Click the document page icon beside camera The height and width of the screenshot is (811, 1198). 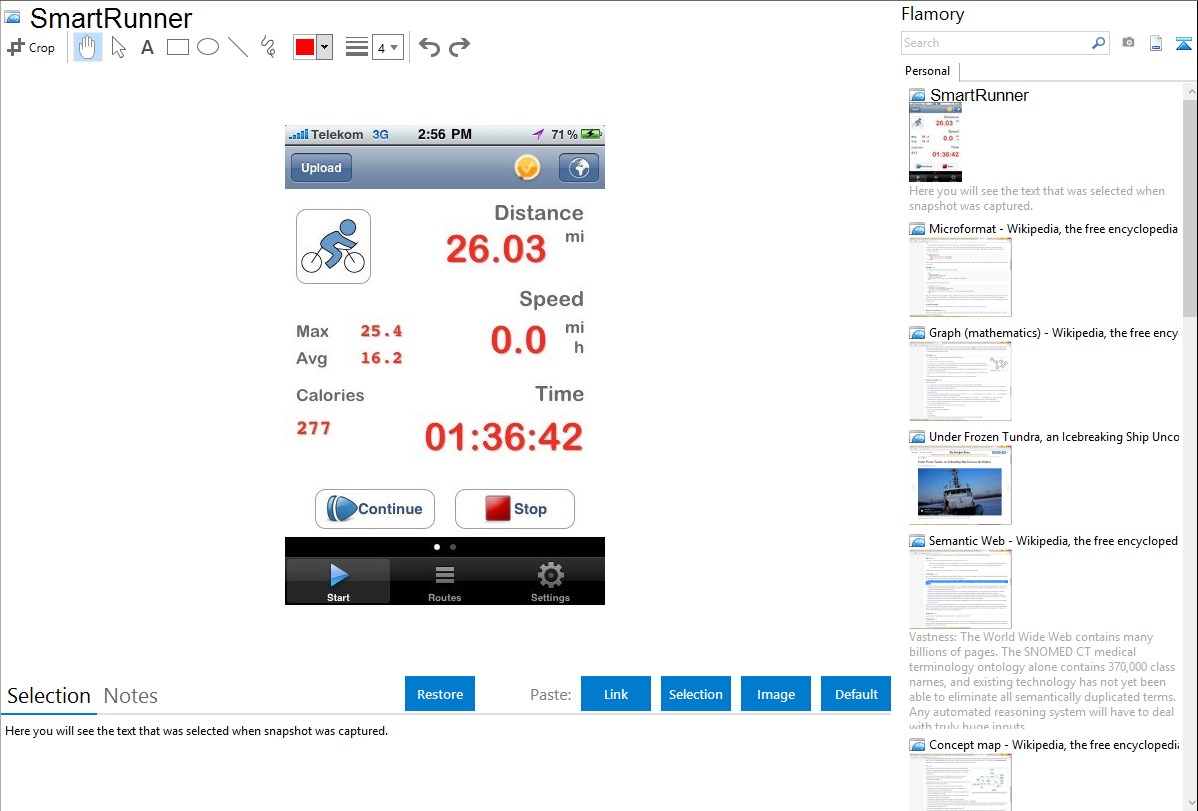[x=1156, y=44]
